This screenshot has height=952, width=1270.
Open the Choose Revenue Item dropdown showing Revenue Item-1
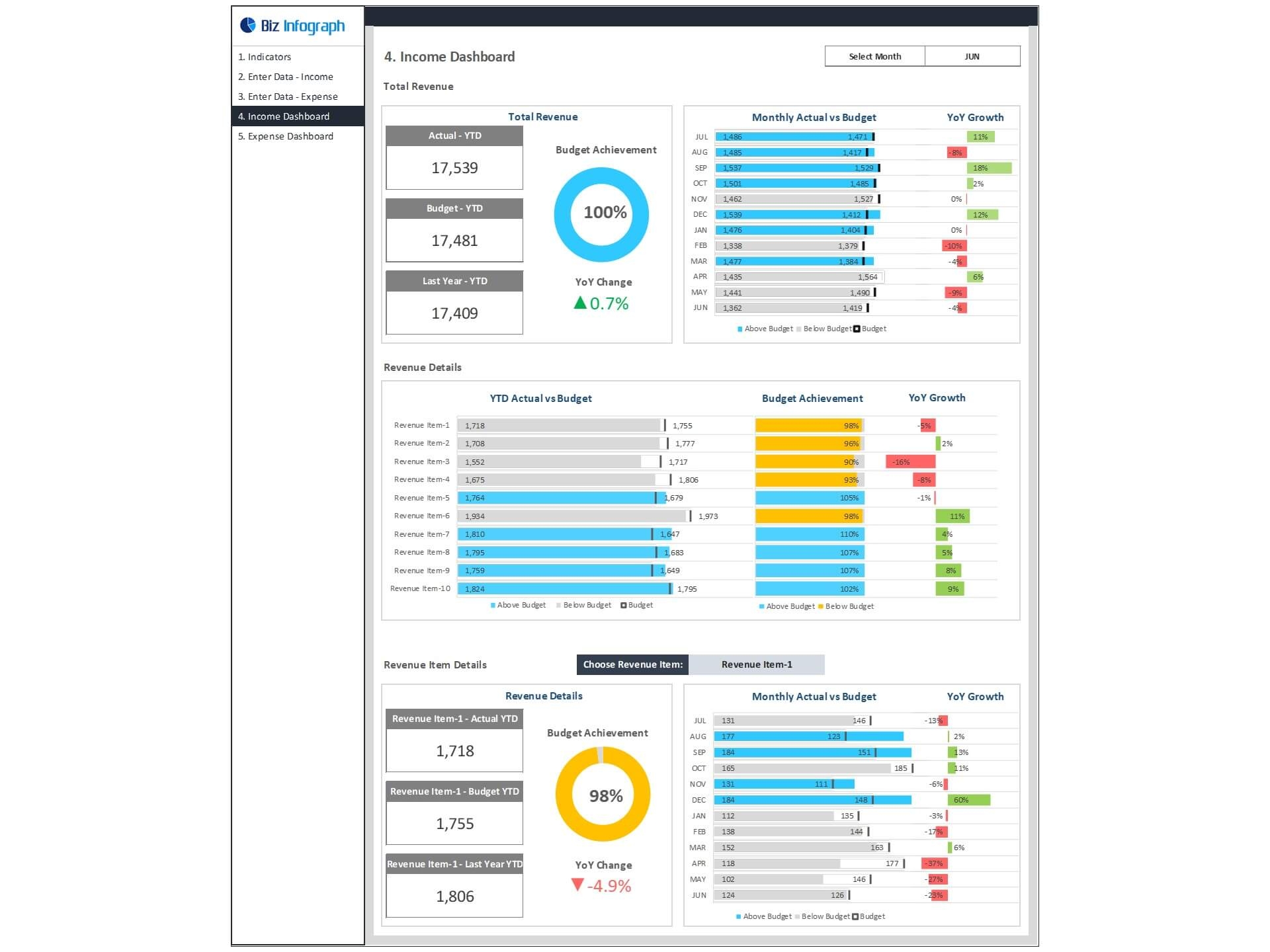(757, 664)
